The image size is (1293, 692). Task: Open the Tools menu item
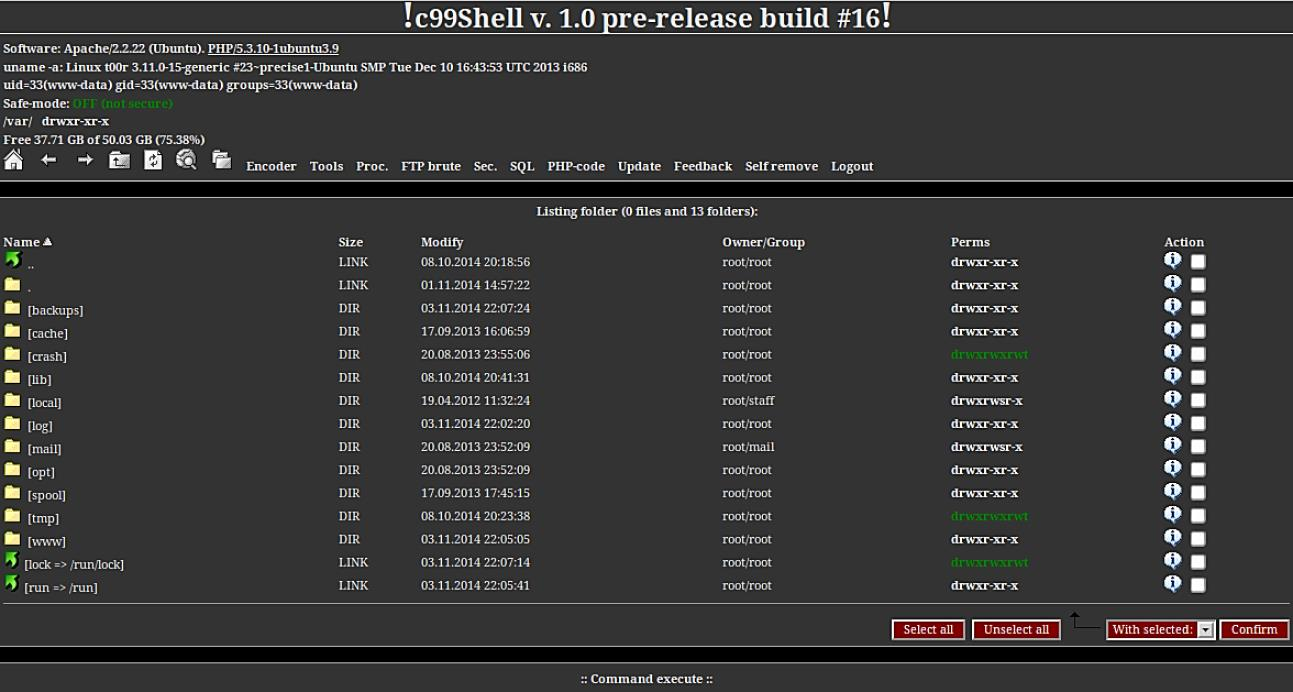326,166
